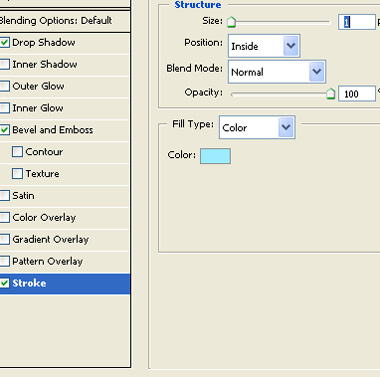Click the Size slider handle
380x377 pixels.
click(x=231, y=22)
